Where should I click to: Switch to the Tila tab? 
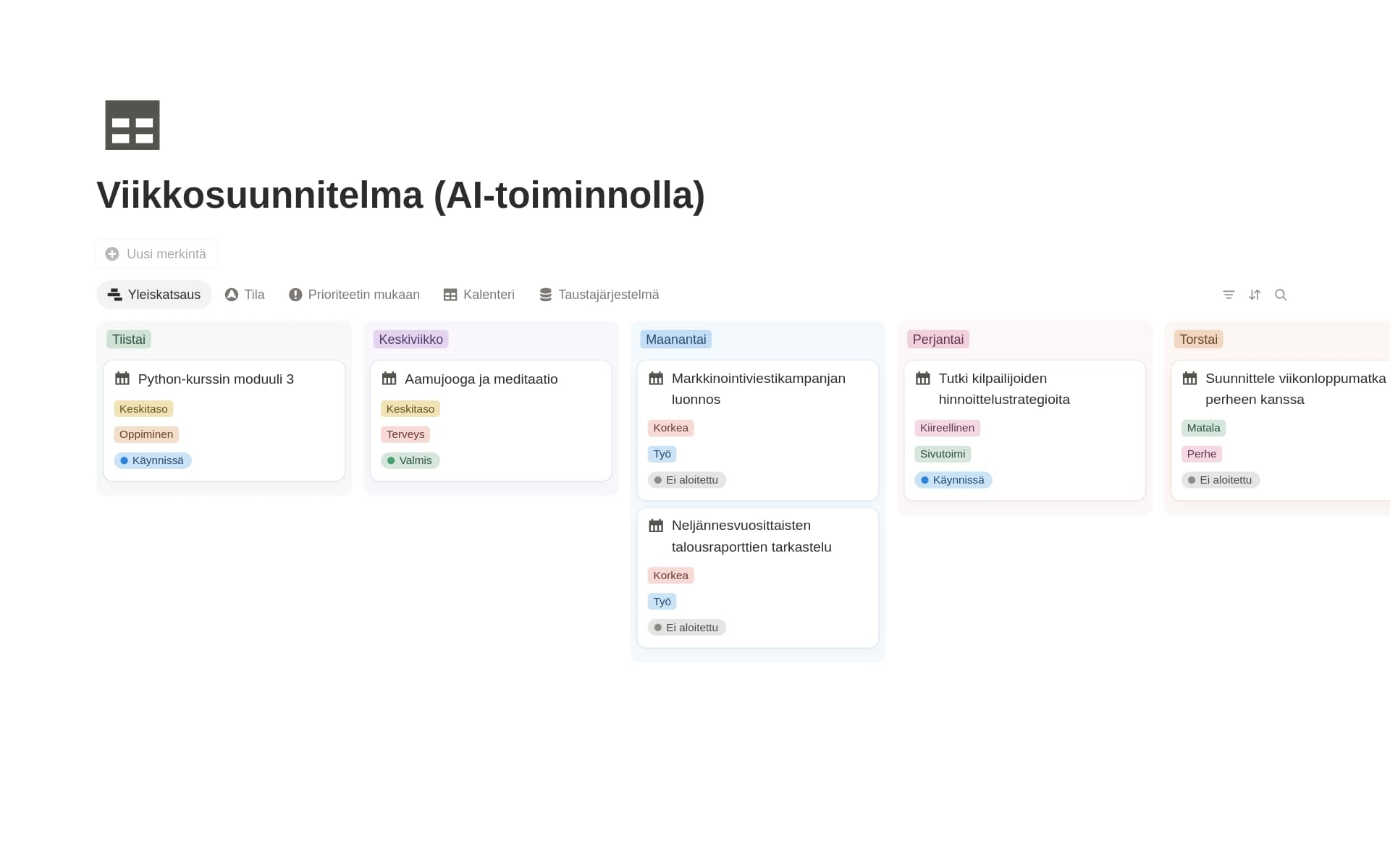(x=245, y=295)
